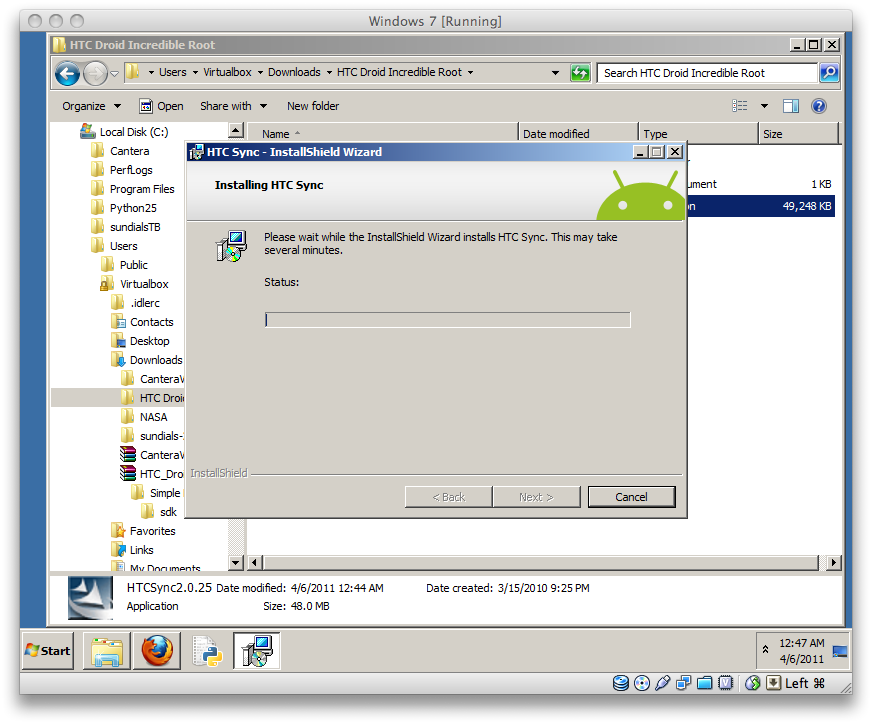Click the installation progress bar
The height and width of the screenshot is (724, 872).
(x=448, y=320)
